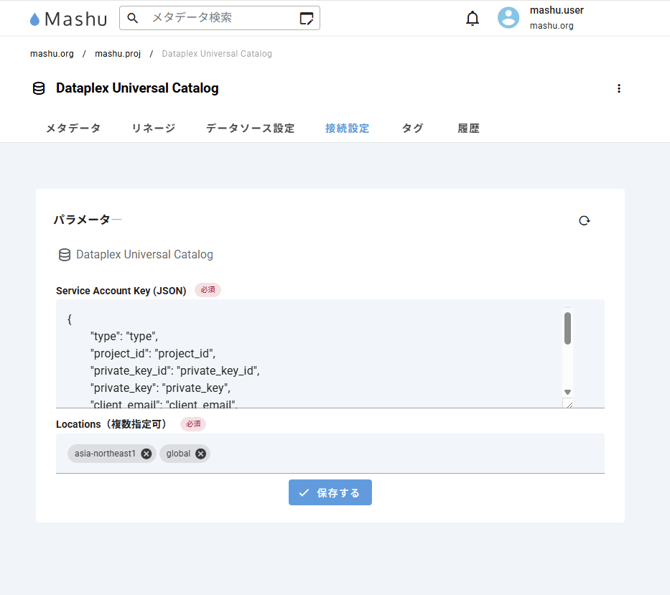Select the タグ tab
The image size is (670, 595).
click(412, 128)
